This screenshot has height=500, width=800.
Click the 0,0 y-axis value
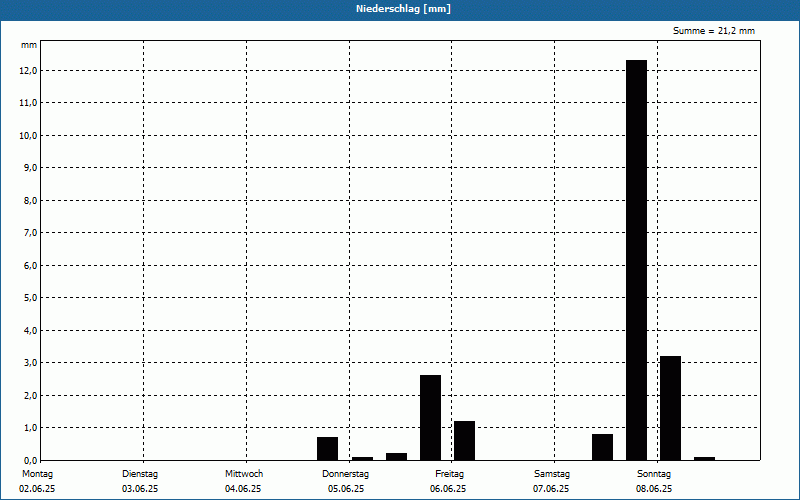30,460
